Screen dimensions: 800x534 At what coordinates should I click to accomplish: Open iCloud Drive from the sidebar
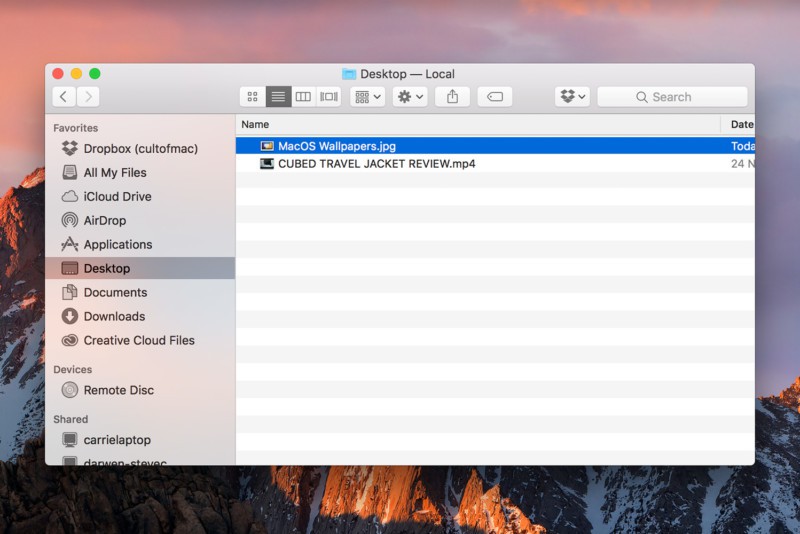click(x=140, y=196)
